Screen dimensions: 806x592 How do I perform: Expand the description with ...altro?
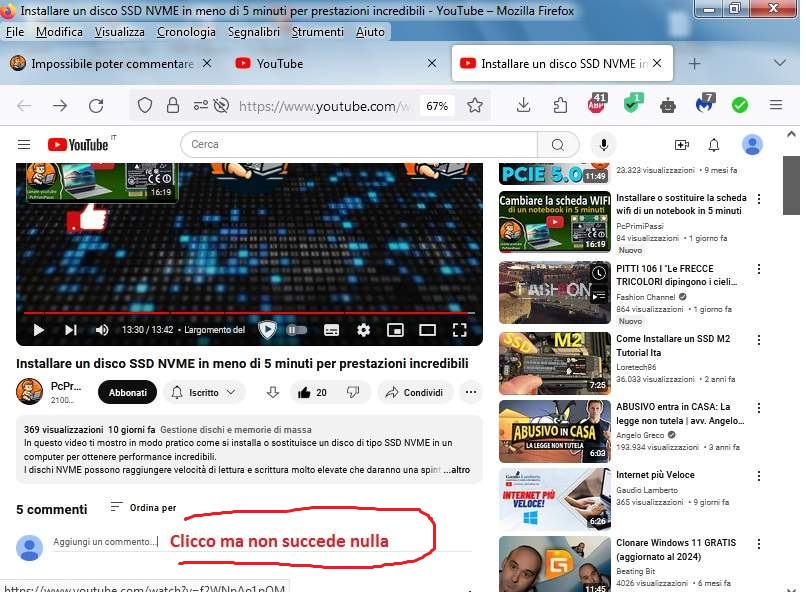click(456, 470)
